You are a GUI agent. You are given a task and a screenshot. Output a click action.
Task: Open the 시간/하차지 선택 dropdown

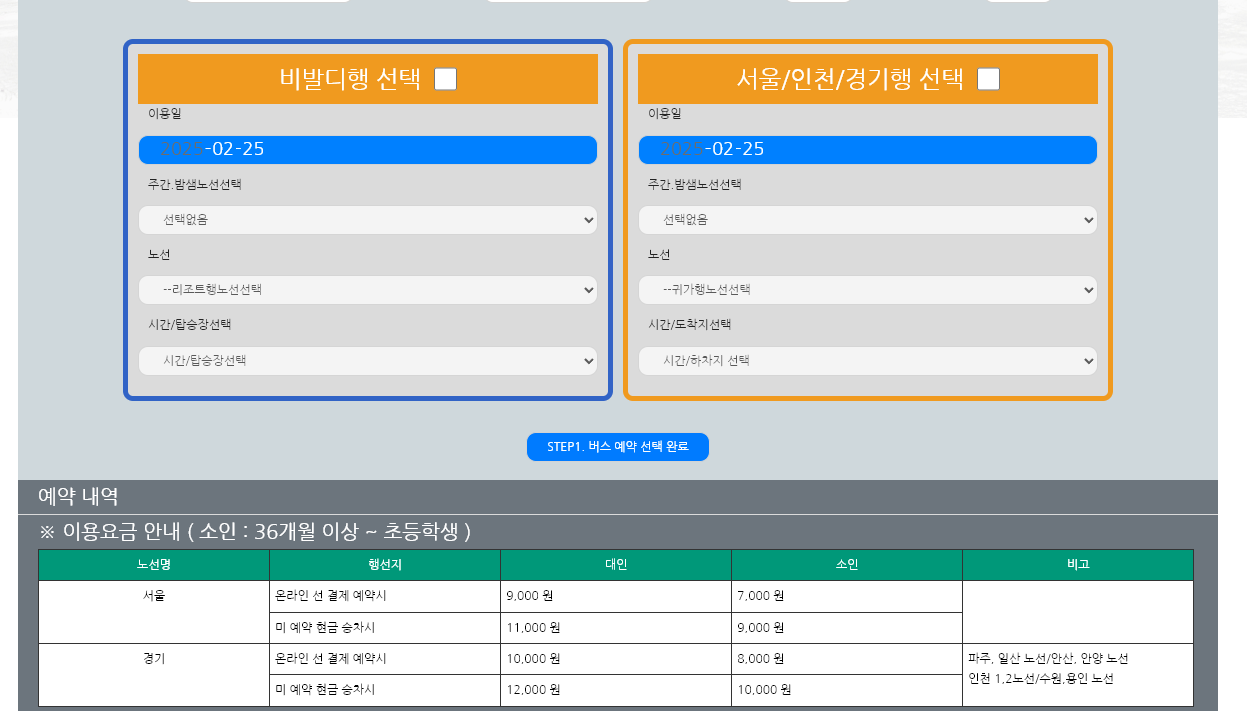866,360
